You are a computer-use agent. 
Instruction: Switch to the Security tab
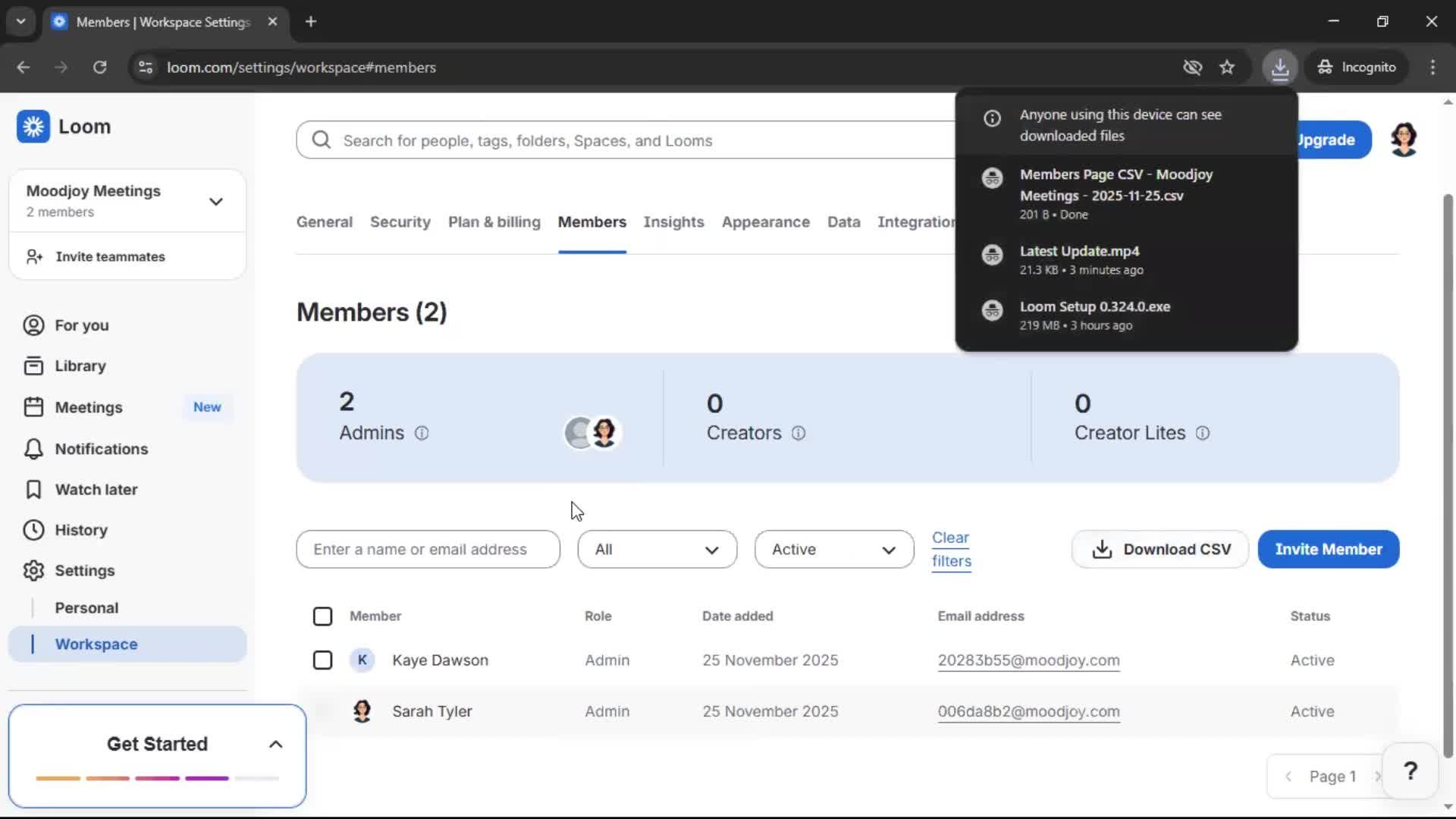point(400,222)
